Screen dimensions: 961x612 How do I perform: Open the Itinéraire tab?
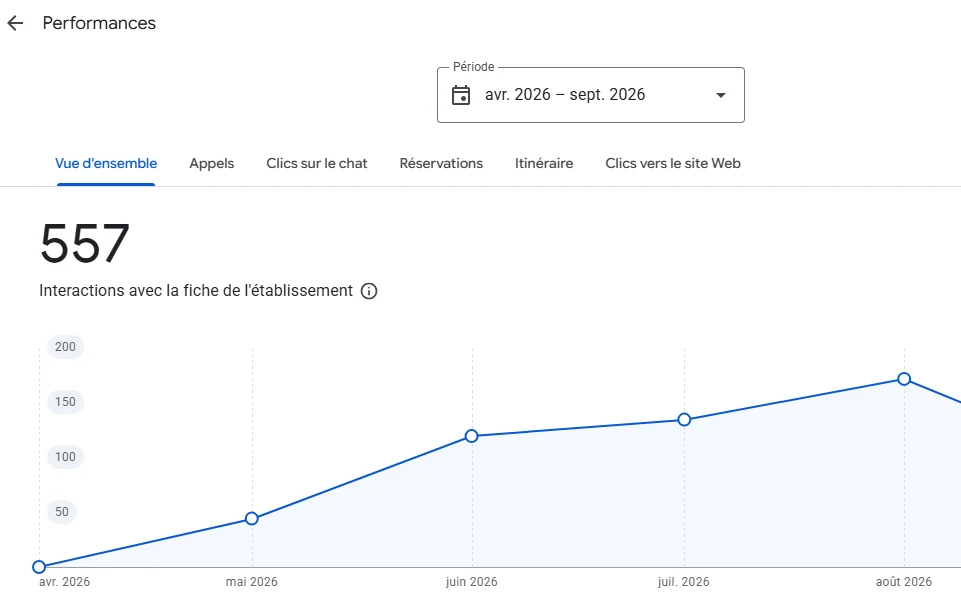click(x=544, y=164)
